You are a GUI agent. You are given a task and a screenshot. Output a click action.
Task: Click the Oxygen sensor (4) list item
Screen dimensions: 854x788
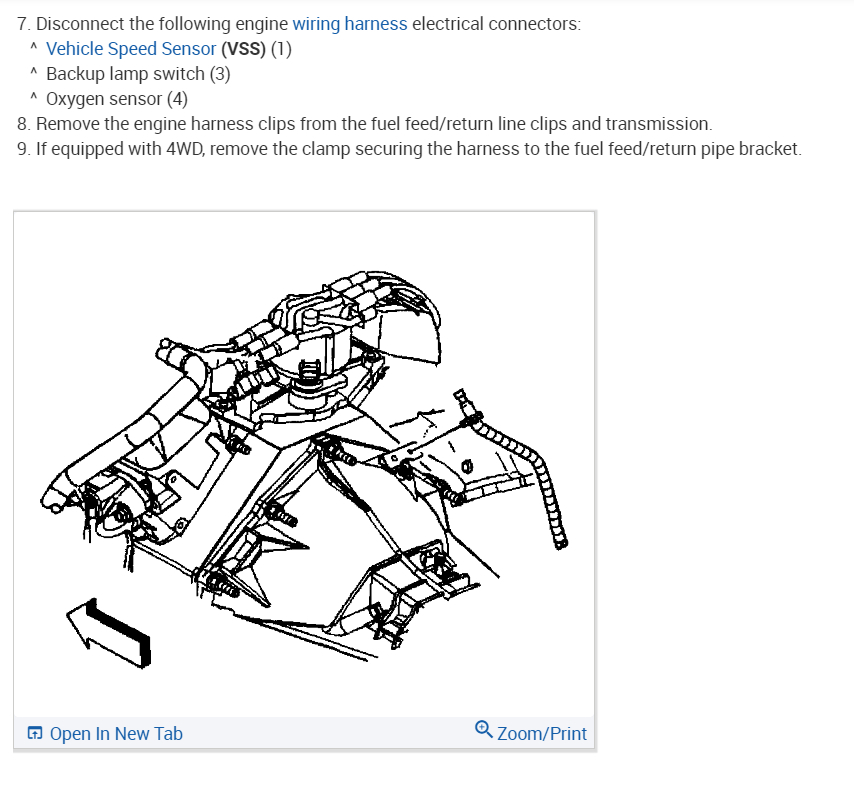pyautogui.click(x=117, y=99)
